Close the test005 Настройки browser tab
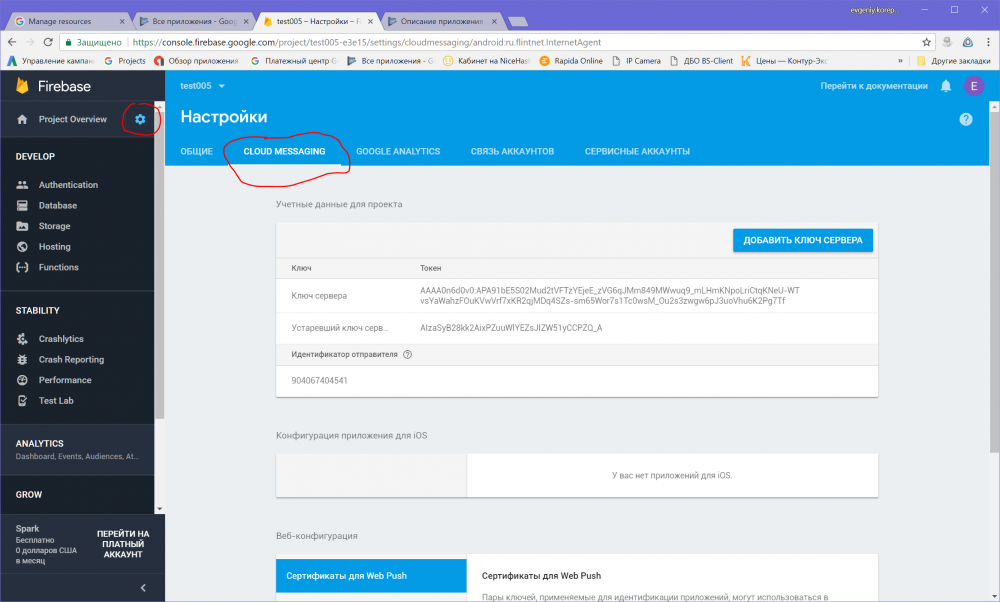This screenshot has height=602, width=1000. click(x=371, y=21)
